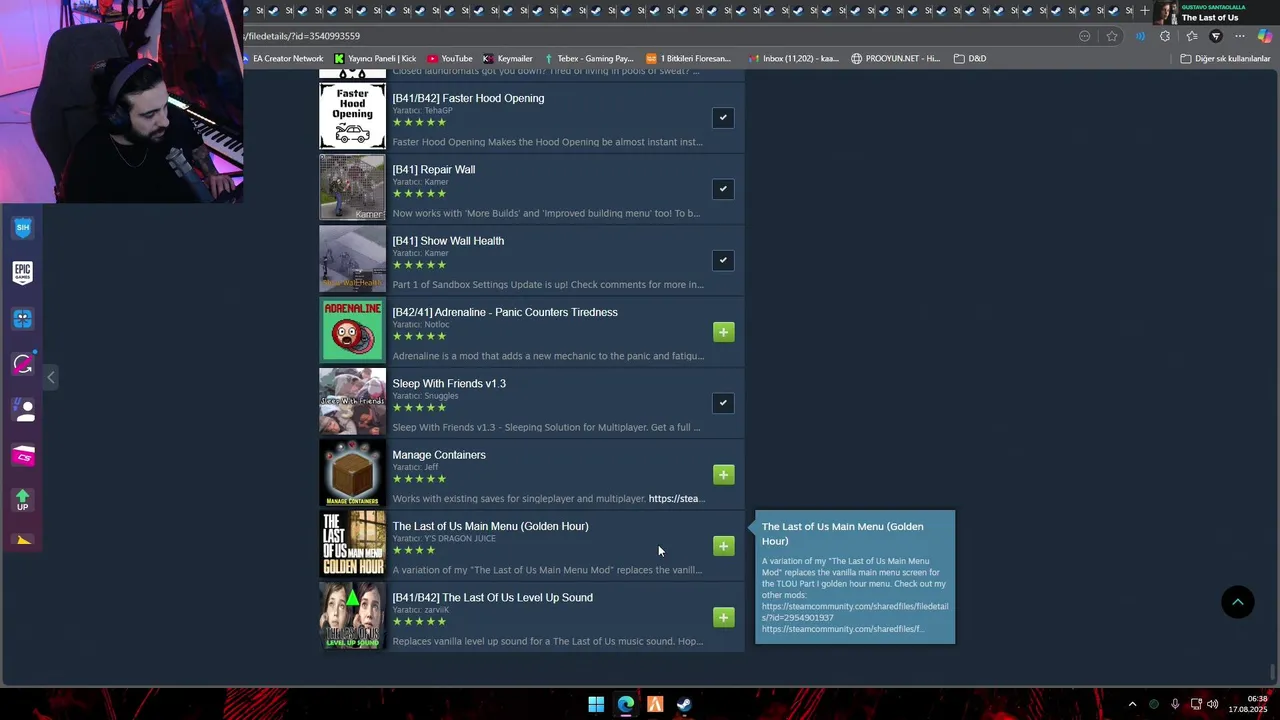Open the blue crosshair sidebar icon
The width and height of the screenshot is (1280, 720).
[x=23, y=319]
